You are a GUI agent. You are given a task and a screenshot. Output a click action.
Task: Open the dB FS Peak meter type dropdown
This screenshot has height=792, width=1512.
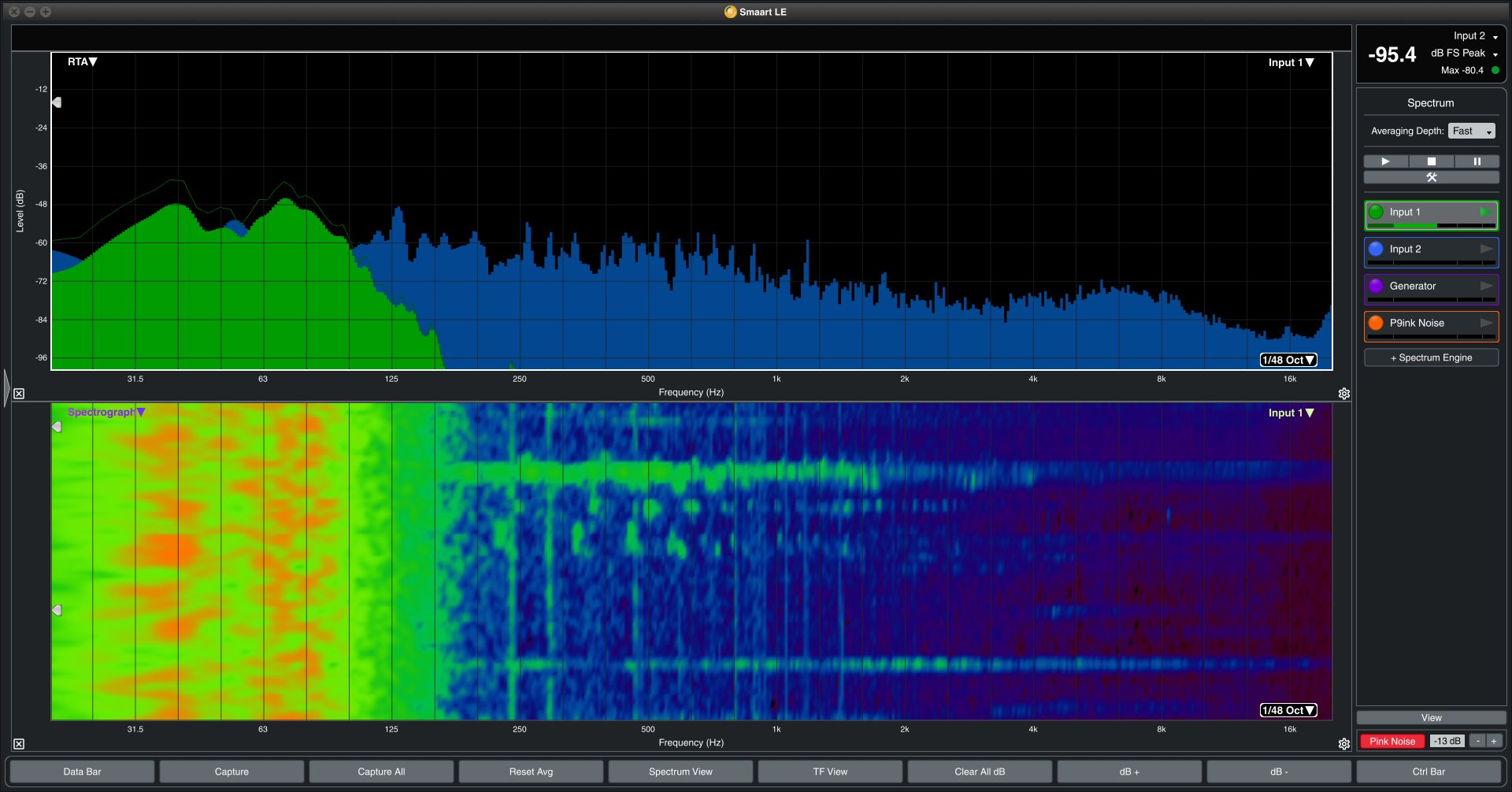coord(1465,54)
